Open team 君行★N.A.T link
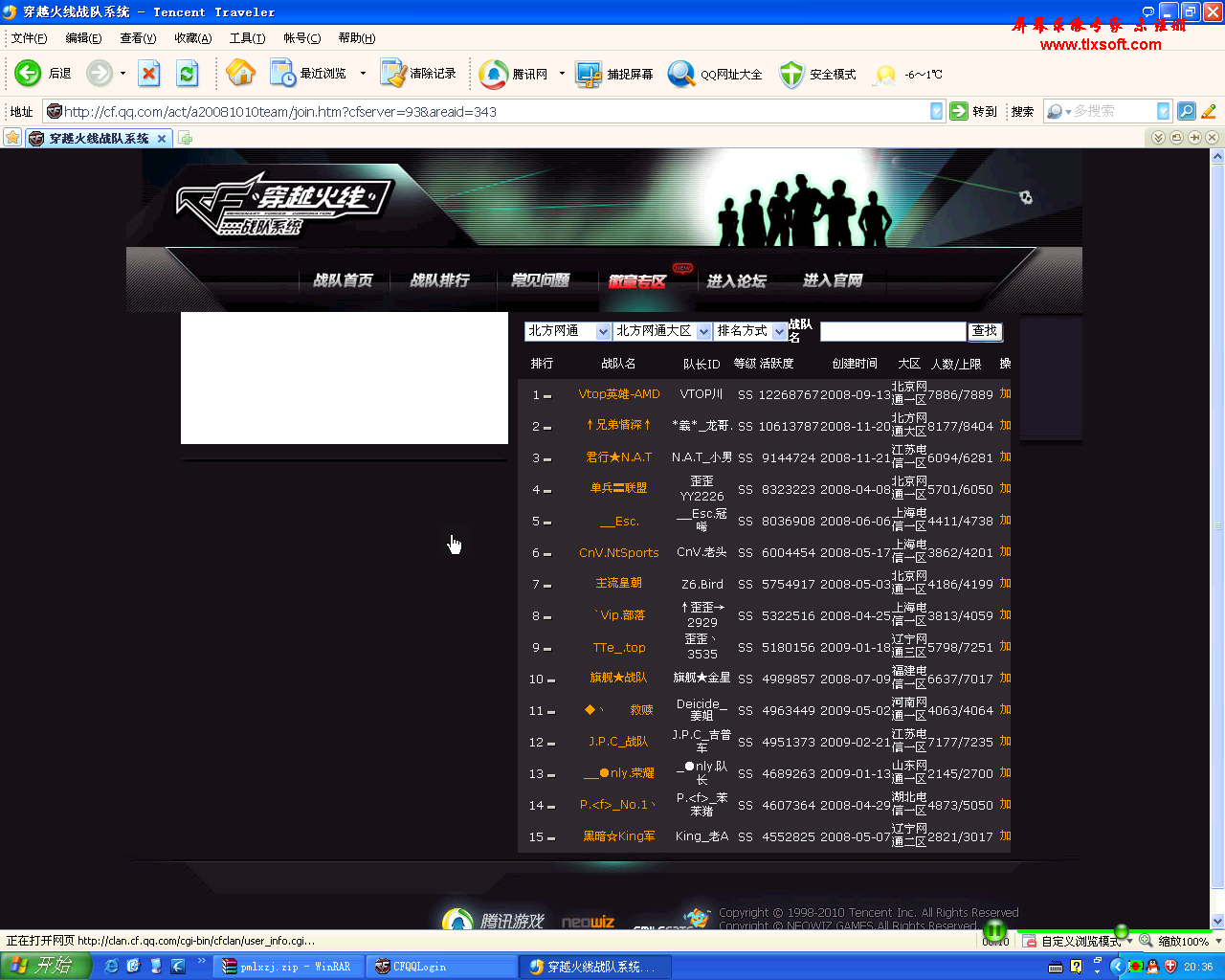Viewport: 1225px width, 980px height. point(619,457)
